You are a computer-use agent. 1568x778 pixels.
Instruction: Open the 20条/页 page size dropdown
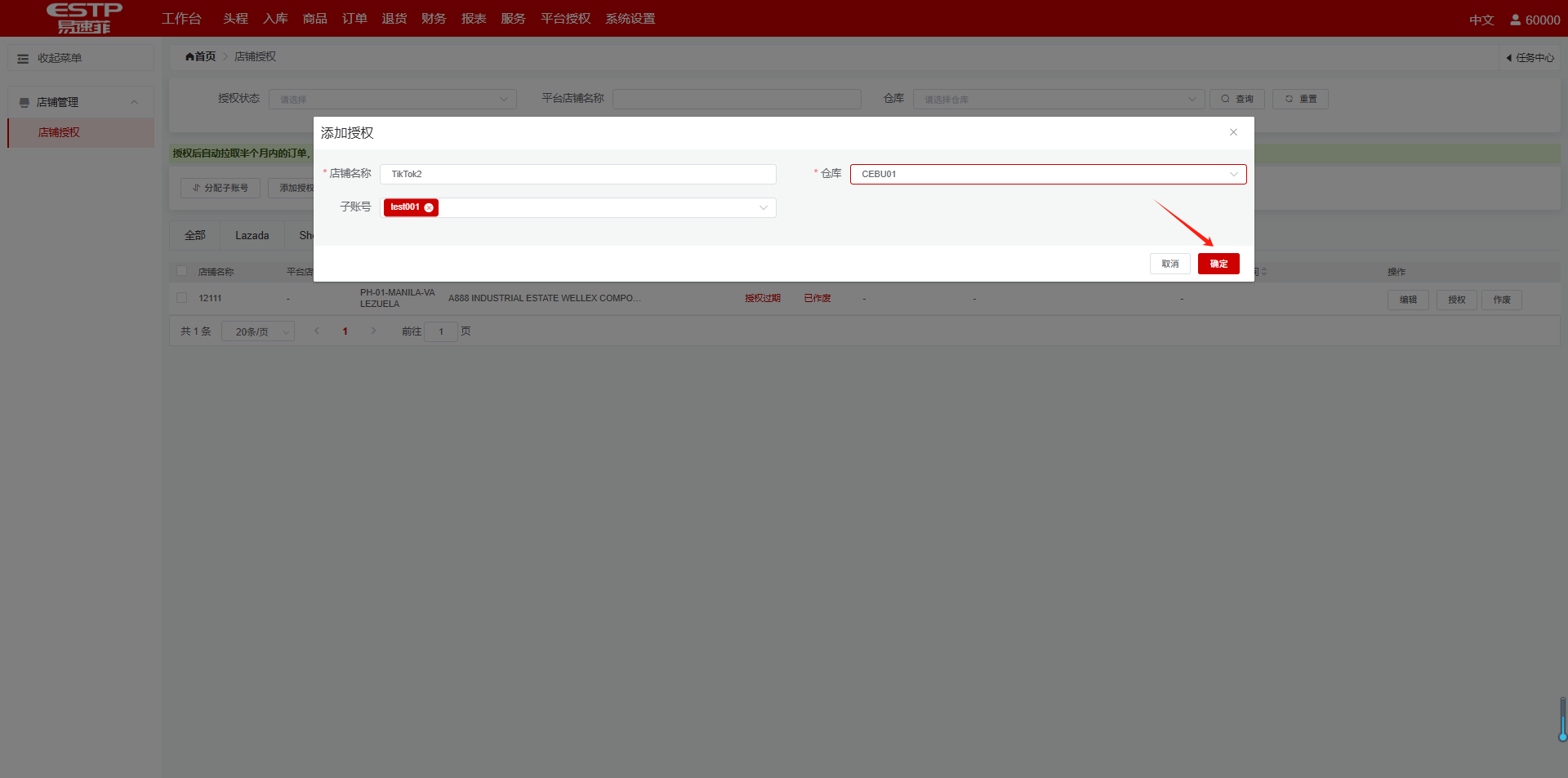(x=258, y=332)
